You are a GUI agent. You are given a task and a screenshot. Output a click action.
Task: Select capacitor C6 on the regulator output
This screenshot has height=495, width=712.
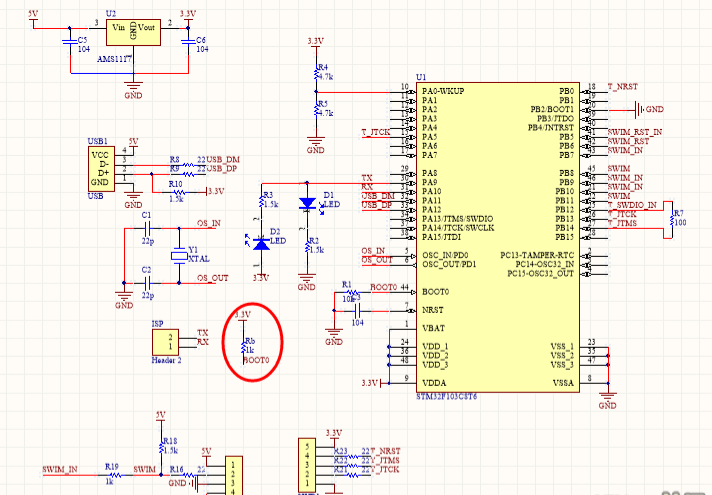point(188,42)
